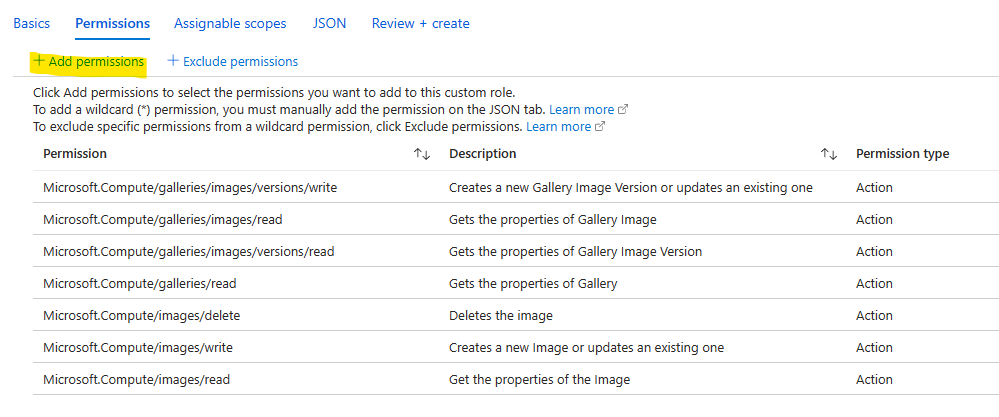
Task: Click Action type in versions/write row
Action: (874, 188)
